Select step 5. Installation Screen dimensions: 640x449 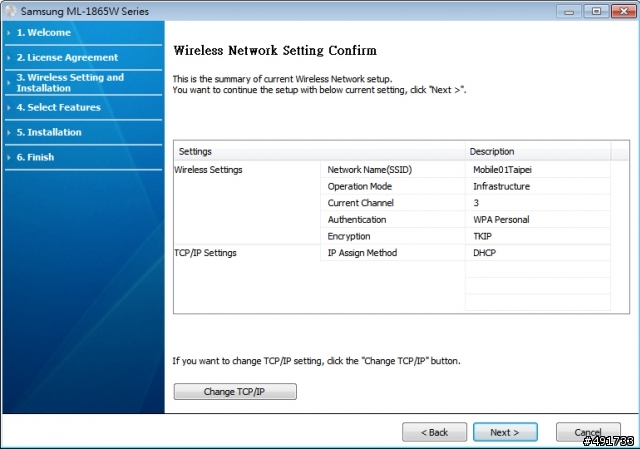(49, 132)
